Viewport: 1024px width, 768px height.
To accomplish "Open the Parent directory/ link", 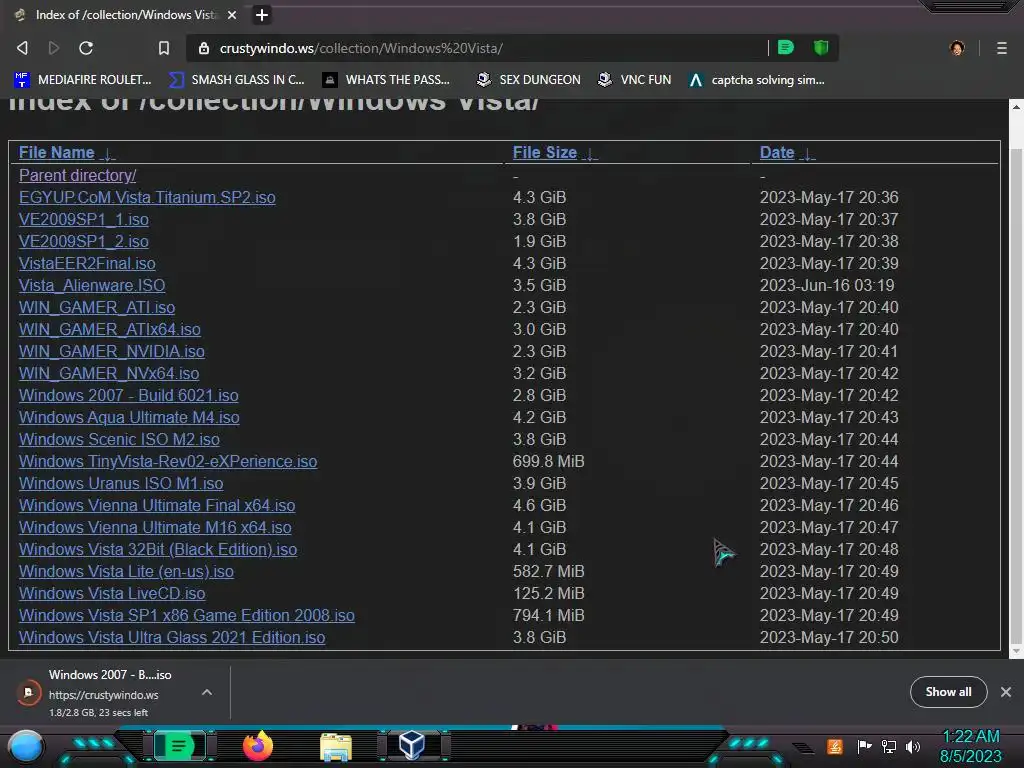I will (78, 175).
